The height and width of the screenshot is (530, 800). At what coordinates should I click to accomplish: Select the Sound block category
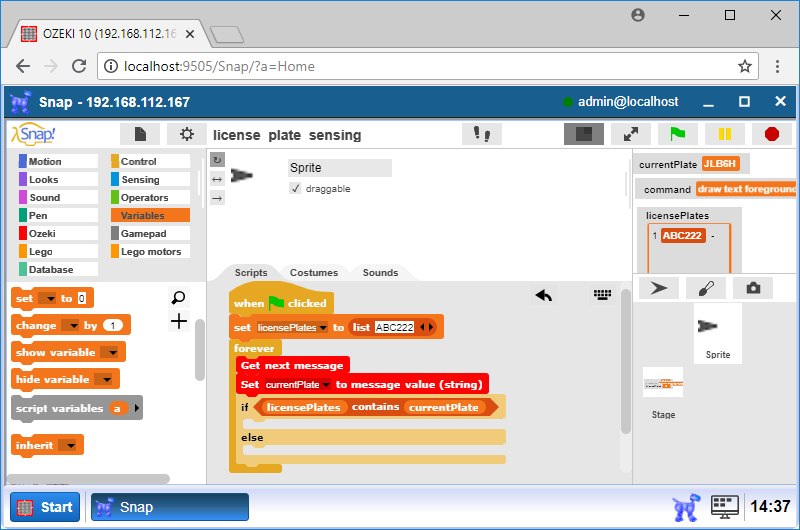coord(58,197)
